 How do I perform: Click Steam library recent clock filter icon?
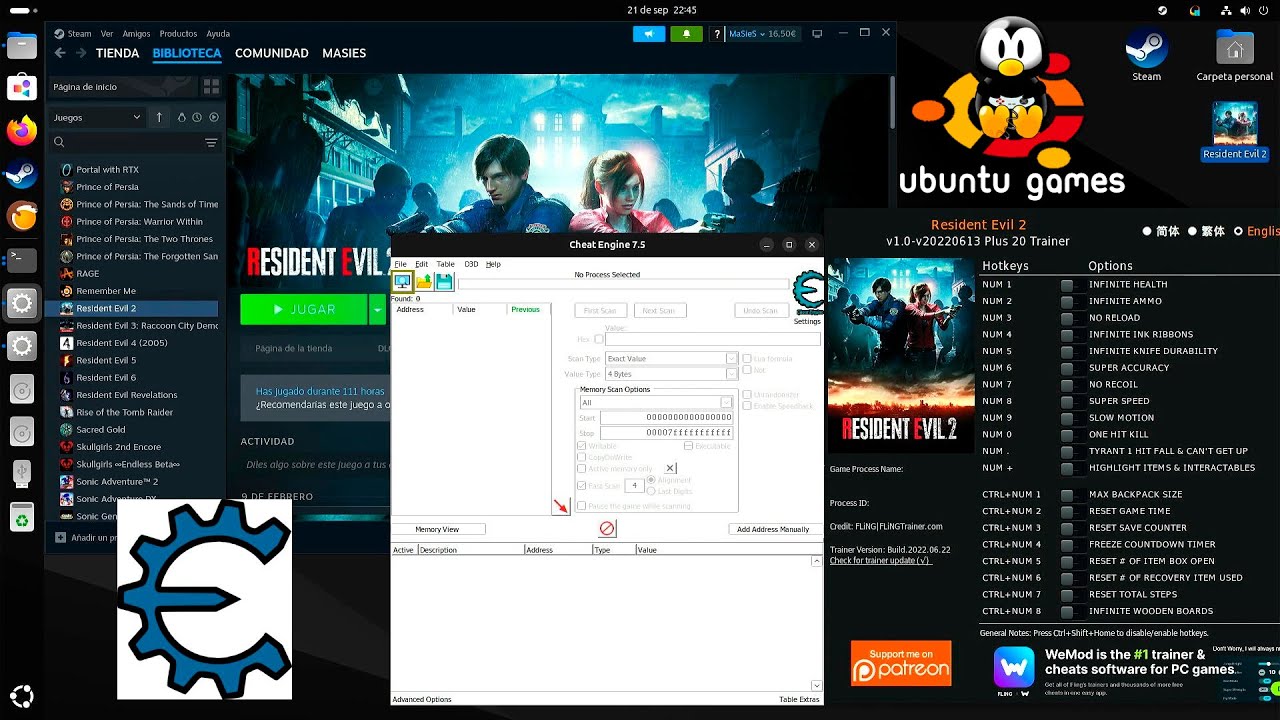tap(197, 117)
